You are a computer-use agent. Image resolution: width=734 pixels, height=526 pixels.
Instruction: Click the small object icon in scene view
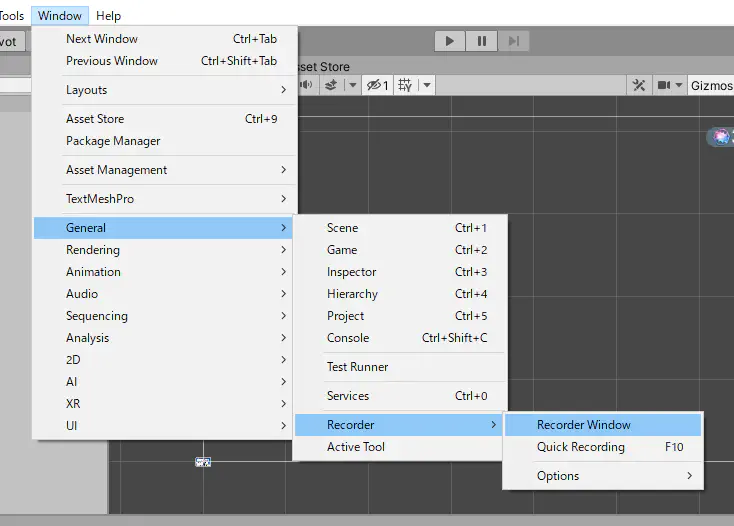coord(203,462)
